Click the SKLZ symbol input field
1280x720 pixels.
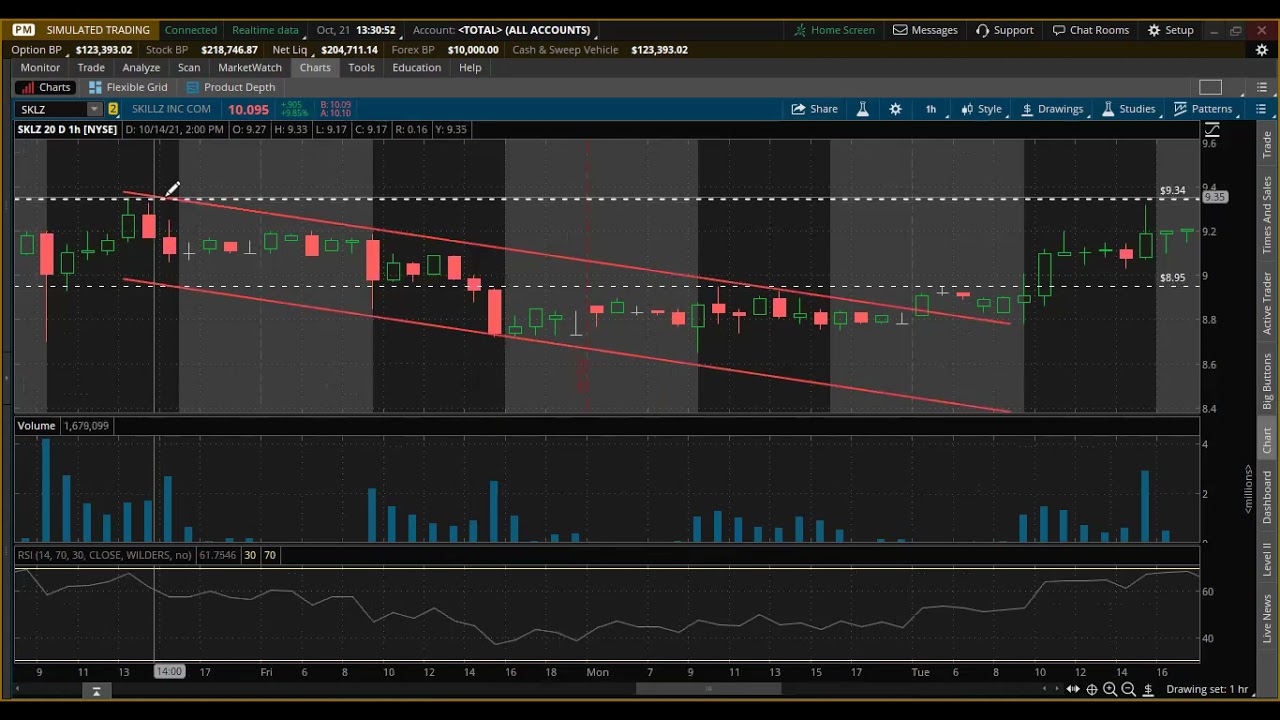click(x=52, y=109)
